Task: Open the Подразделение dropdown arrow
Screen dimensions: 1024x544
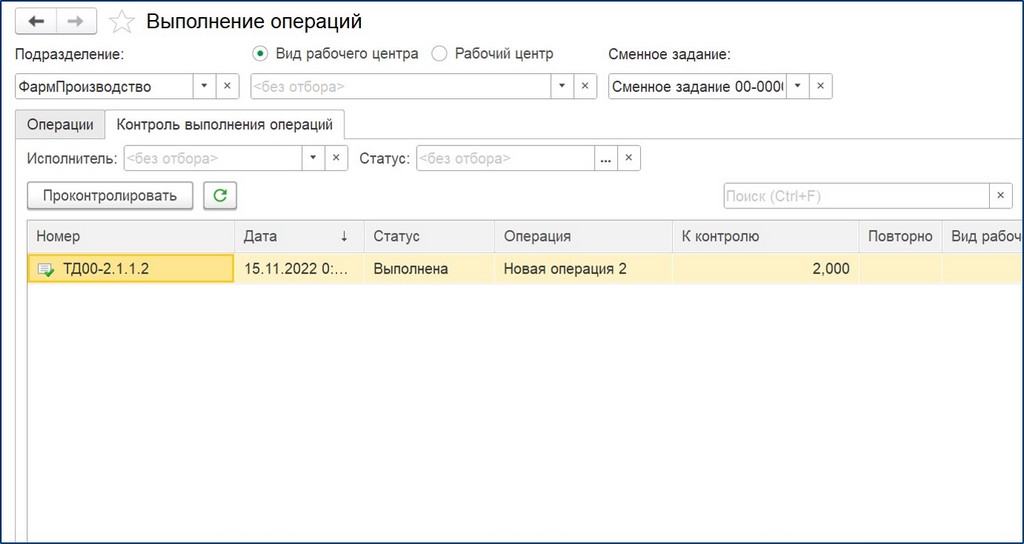Action: pyautogui.click(x=204, y=86)
